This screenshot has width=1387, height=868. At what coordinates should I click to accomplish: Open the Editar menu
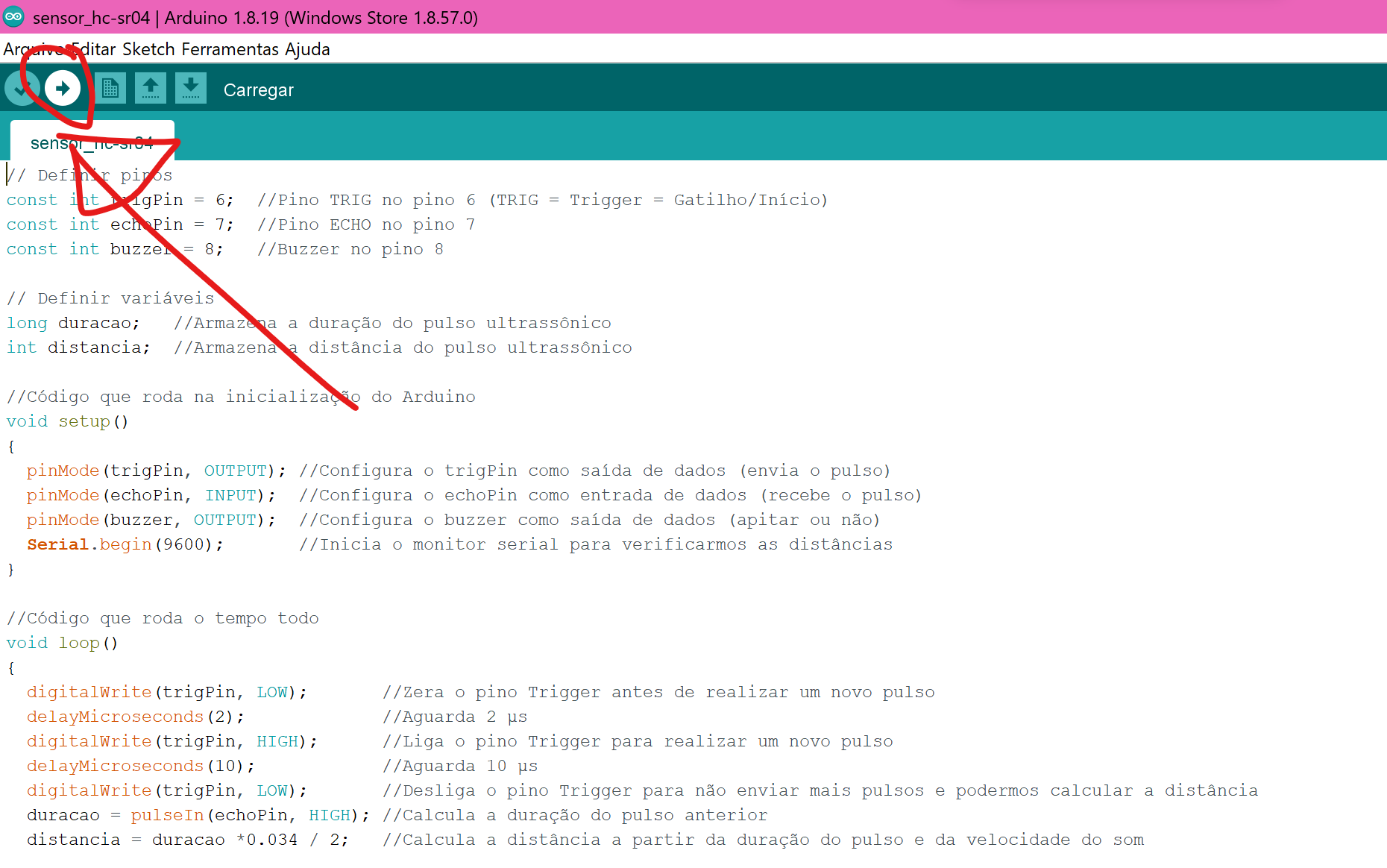point(94,49)
